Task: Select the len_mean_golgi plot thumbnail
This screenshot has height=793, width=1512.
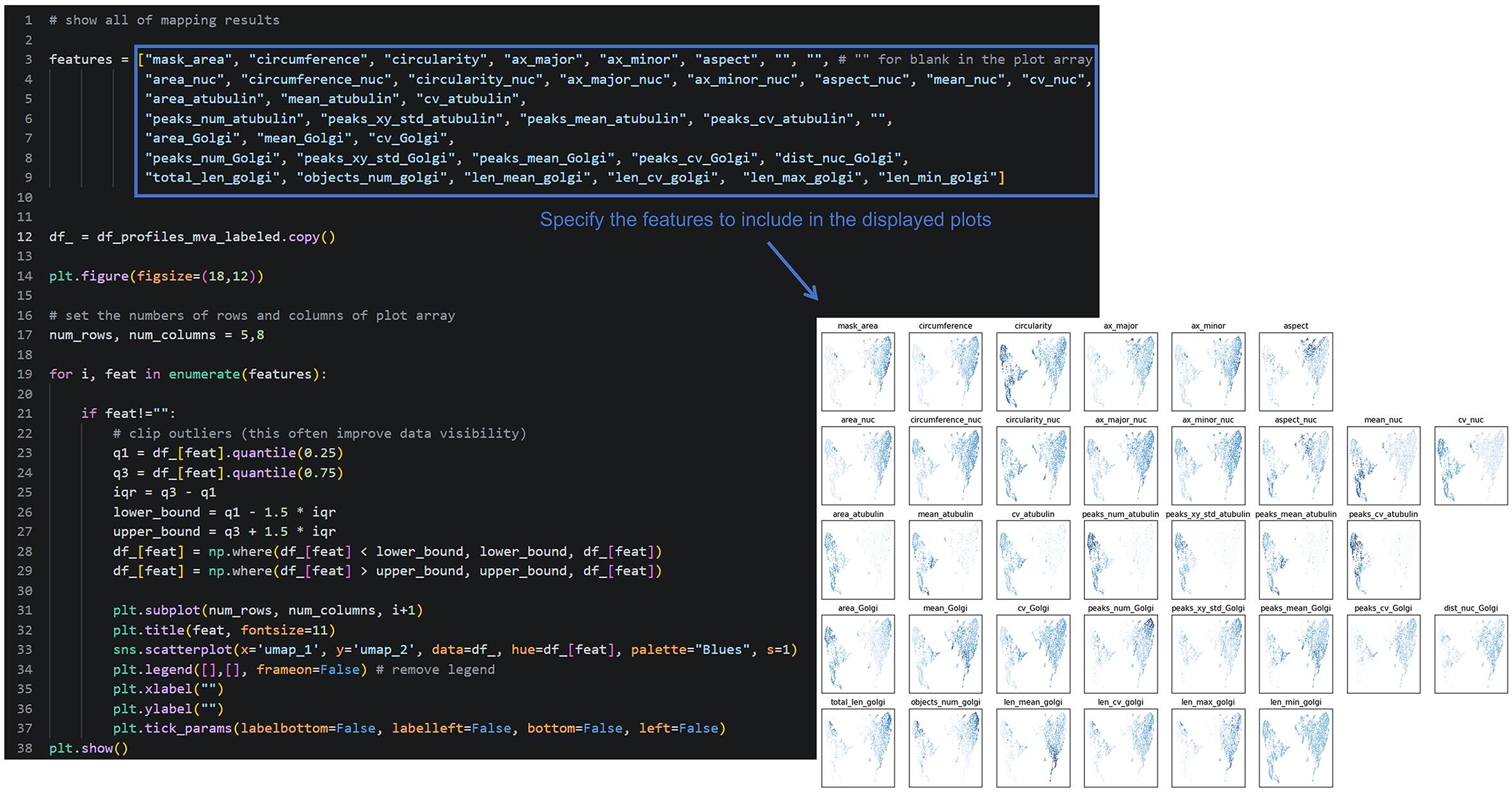Action: pyautogui.click(x=1033, y=748)
